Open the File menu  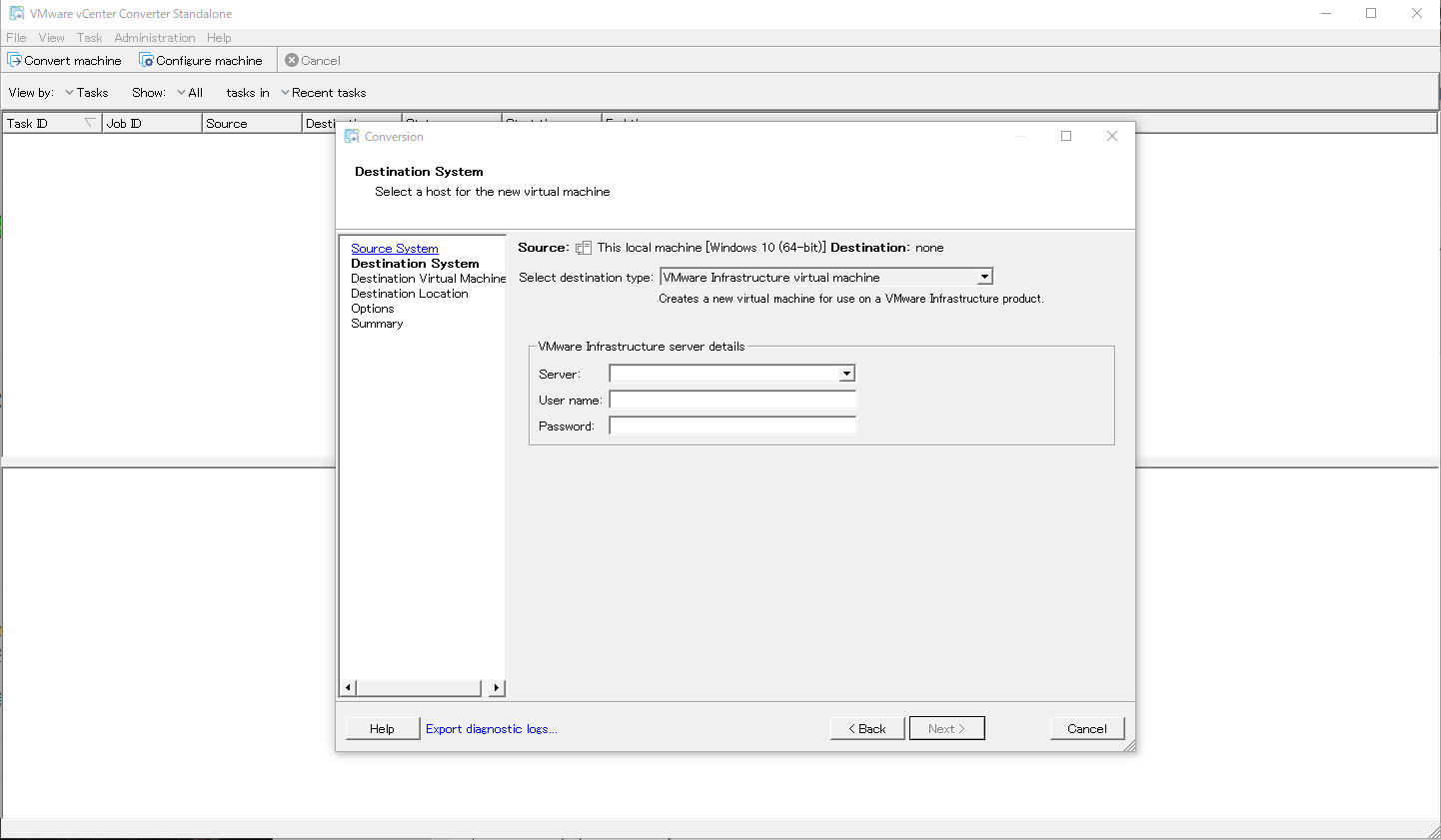tap(16, 38)
